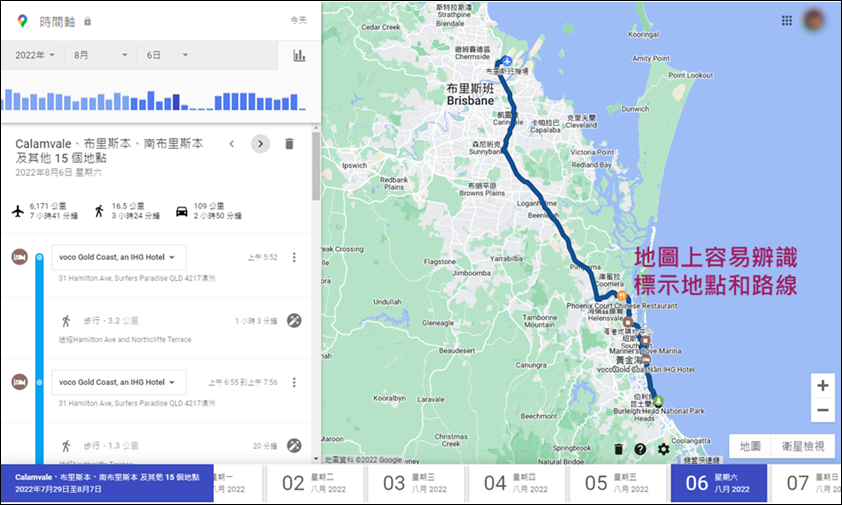This screenshot has width=842, height=505.
Task: Open more options for the 上午 5:52 visit
Action: tap(294, 257)
